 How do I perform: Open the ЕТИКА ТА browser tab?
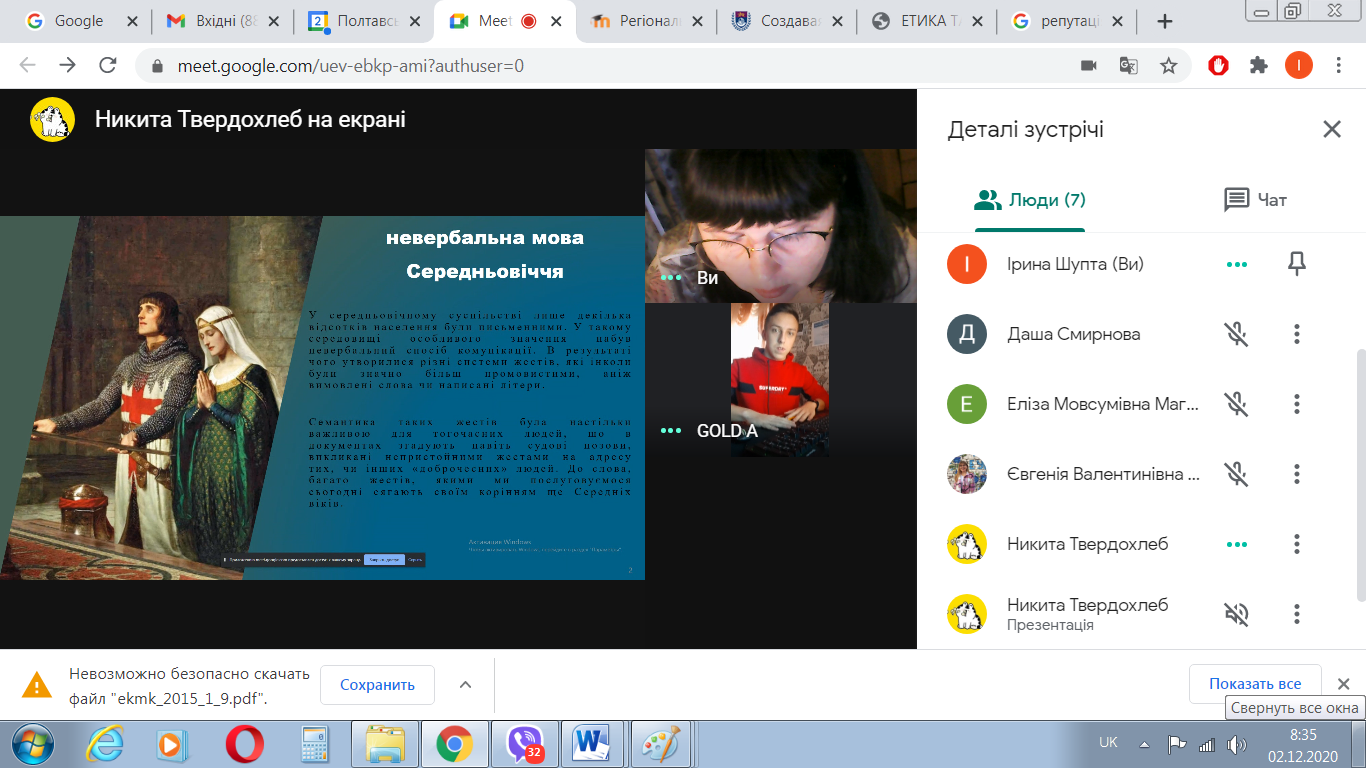pos(926,21)
